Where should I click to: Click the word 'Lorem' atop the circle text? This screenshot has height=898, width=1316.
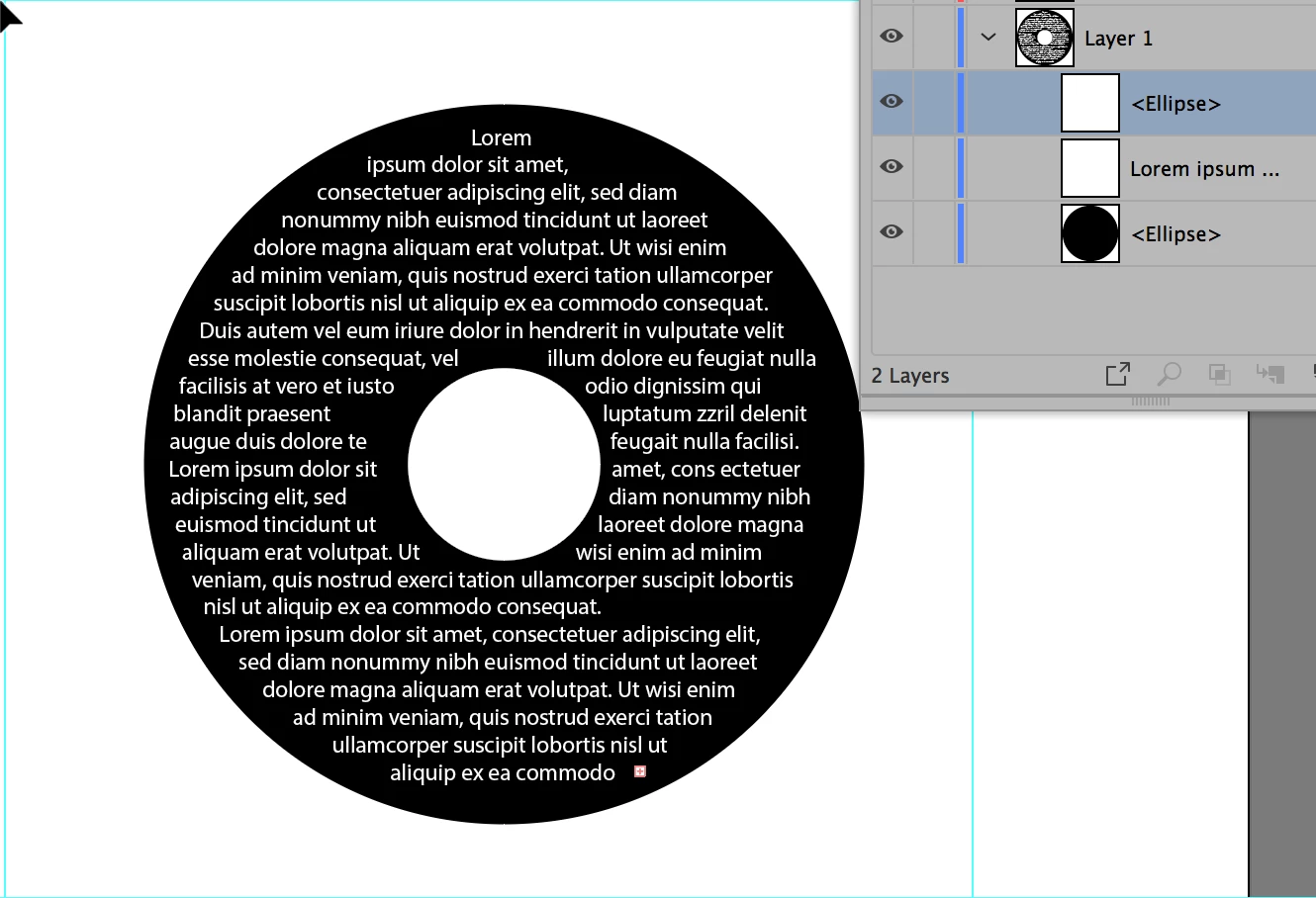tap(501, 137)
